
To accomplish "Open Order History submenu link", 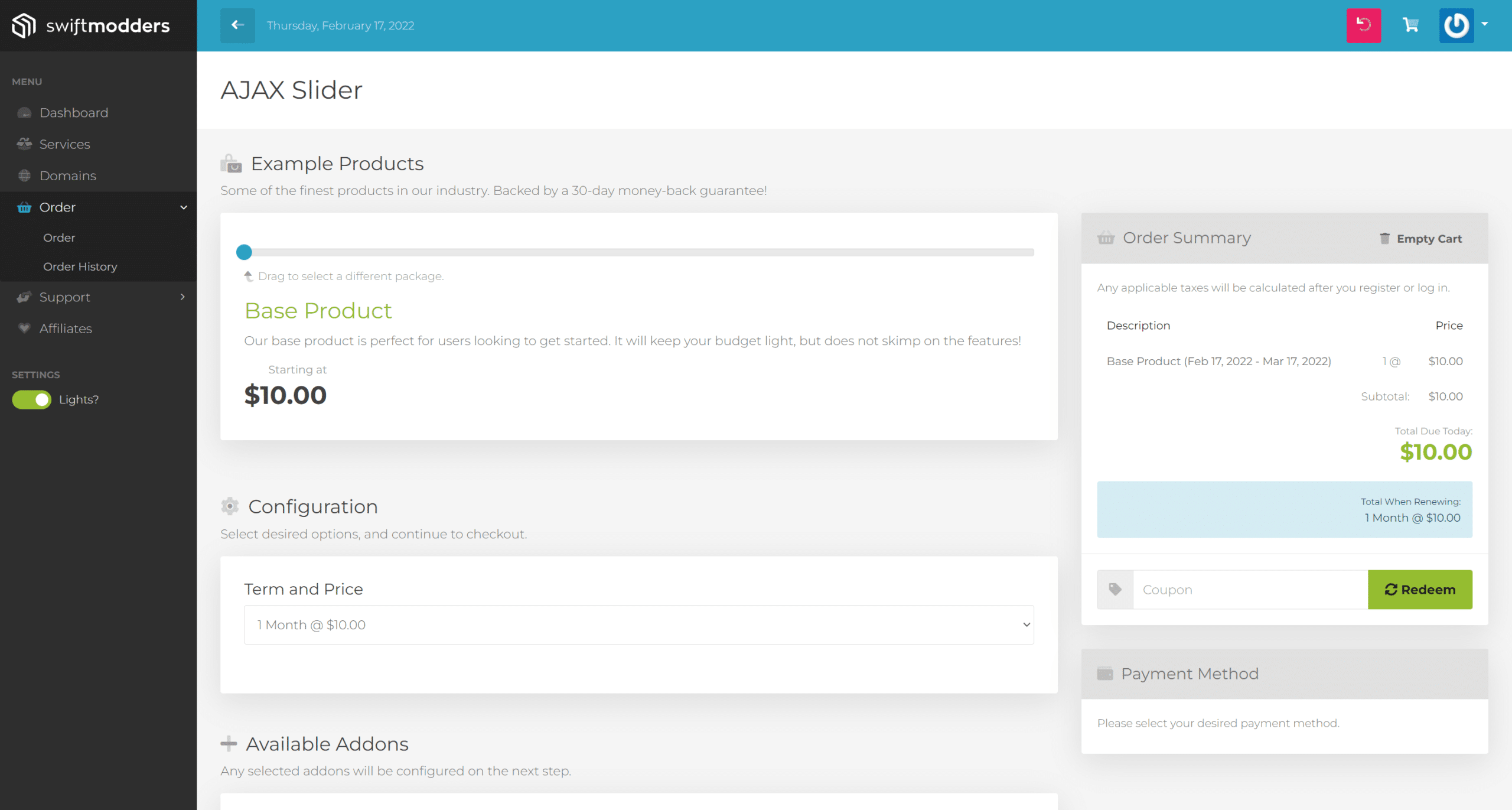I will click(80, 266).
